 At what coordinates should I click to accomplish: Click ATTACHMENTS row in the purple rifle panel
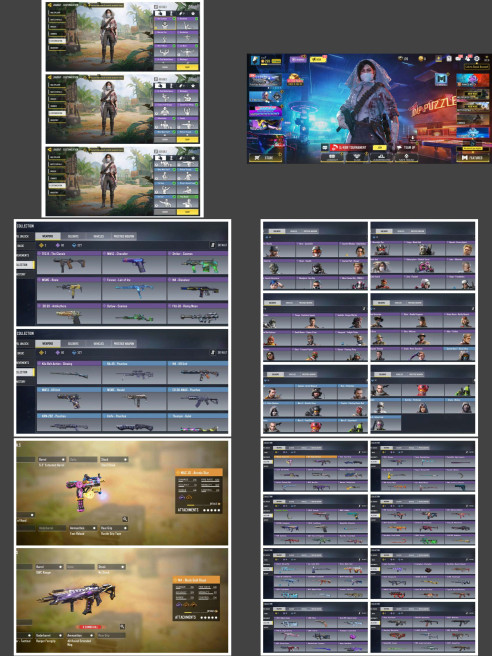pyautogui.click(x=196, y=617)
